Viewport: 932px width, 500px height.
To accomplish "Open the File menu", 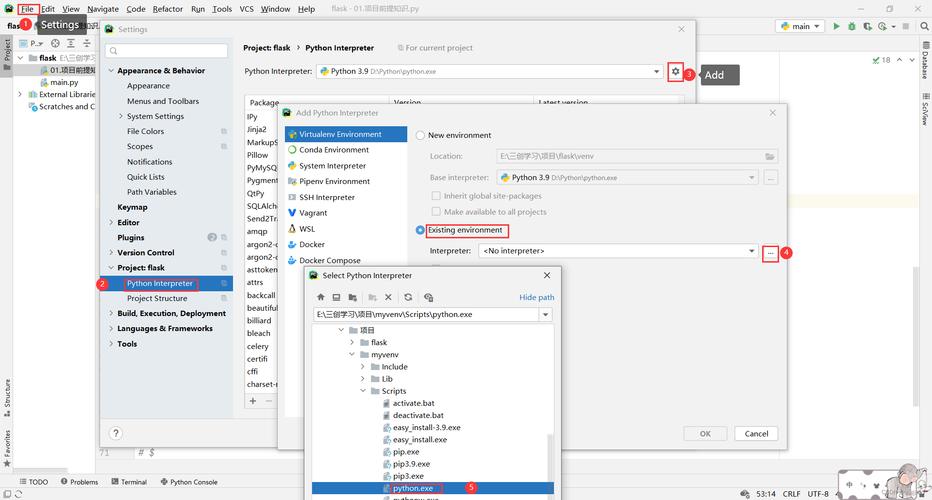I will pyautogui.click(x=27, y=9).
